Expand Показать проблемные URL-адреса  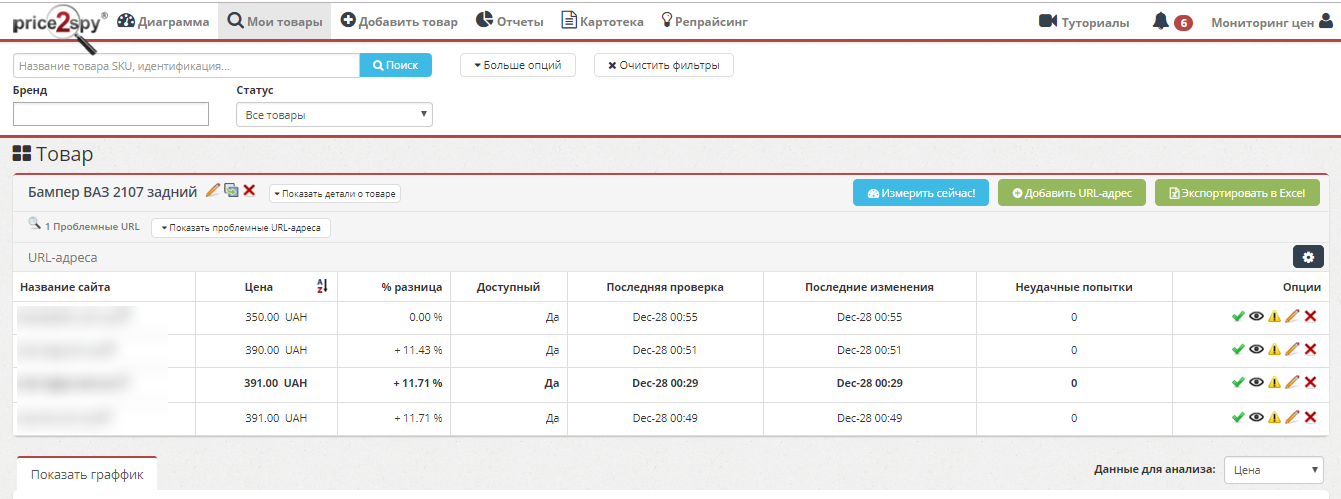pyautogui.click(x=241, y=228)
